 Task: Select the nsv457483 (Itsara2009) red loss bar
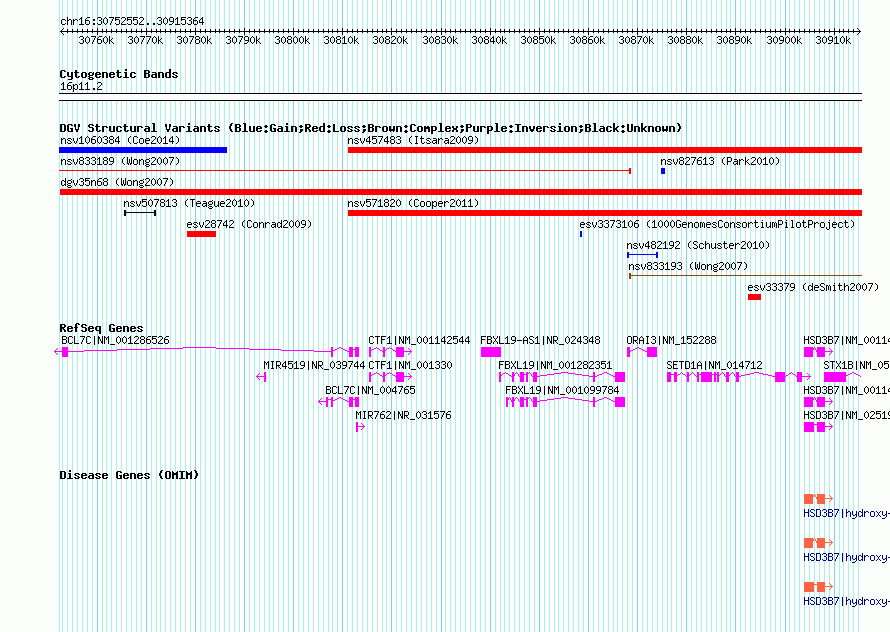pyautogui.click(x=604, y=150)
